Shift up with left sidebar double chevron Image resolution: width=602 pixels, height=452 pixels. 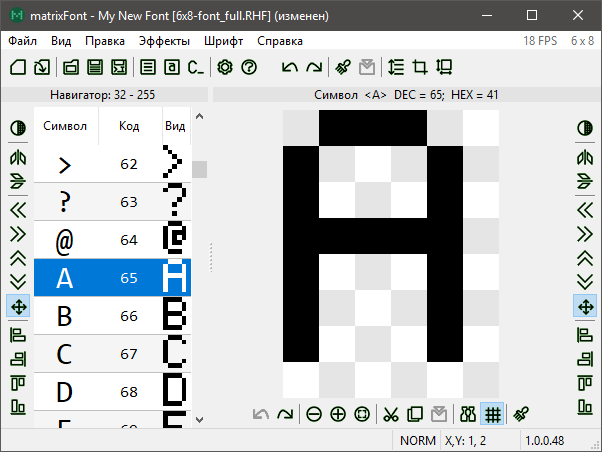[x=18, y=258]
